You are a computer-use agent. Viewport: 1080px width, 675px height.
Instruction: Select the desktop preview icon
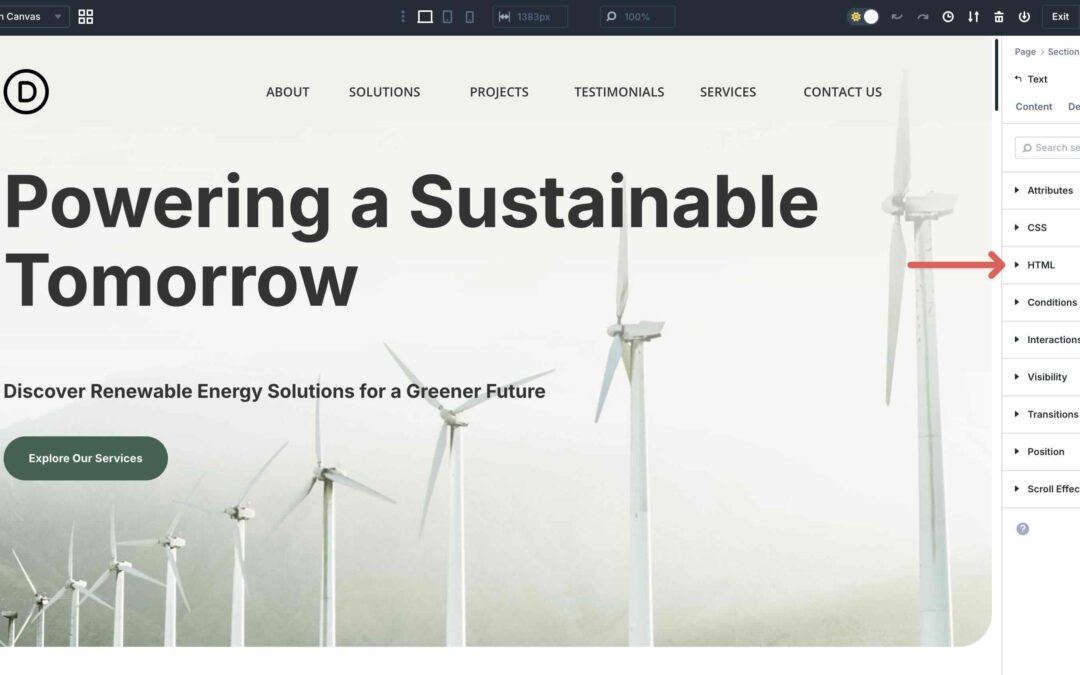pos(424,16)
